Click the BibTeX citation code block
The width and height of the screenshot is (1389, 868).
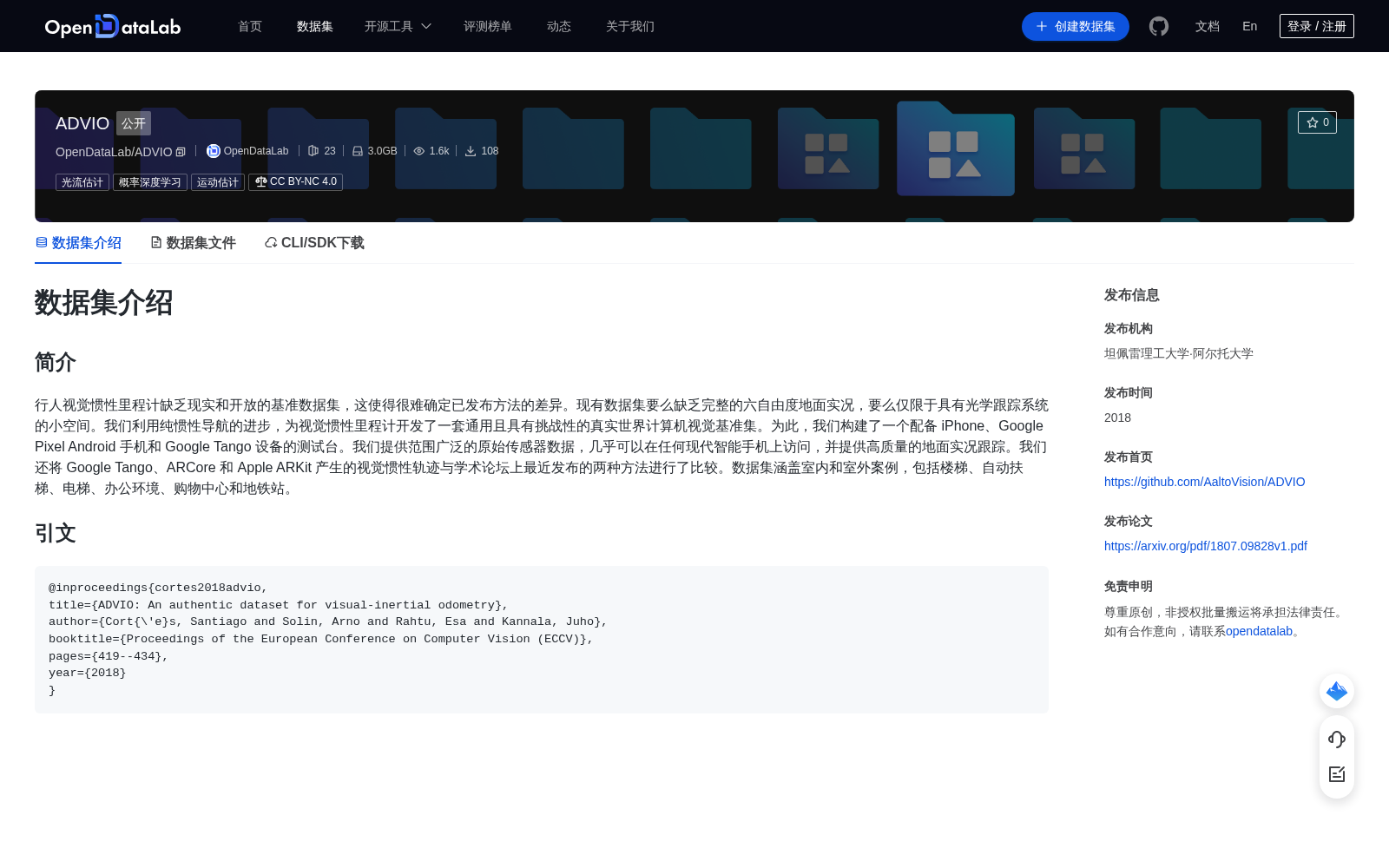(542, 640)
